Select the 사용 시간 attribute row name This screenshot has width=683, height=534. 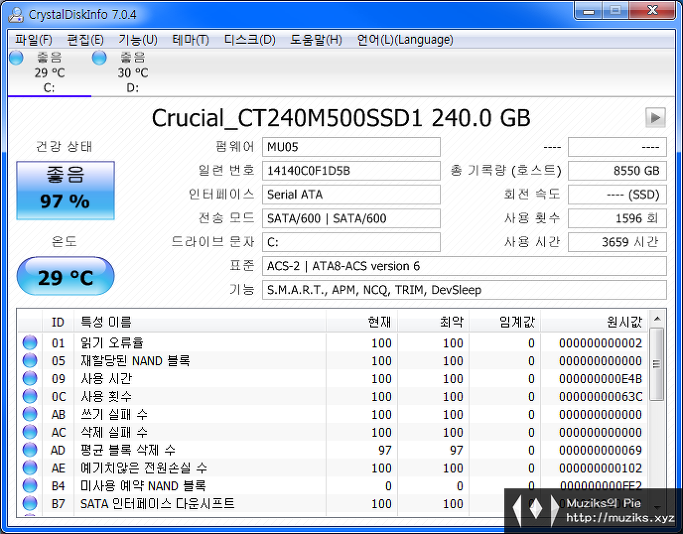click(106, 379)
